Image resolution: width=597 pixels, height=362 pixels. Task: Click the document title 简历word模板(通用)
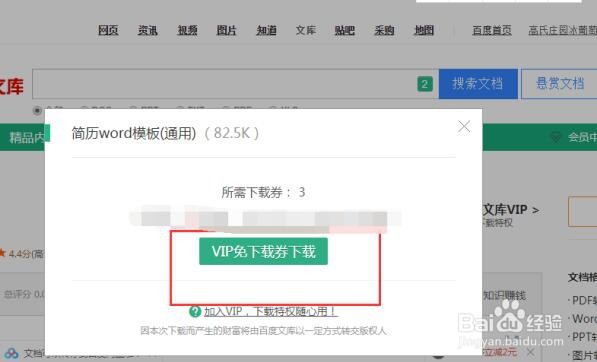pyautogui.click(x=134, y=133)
